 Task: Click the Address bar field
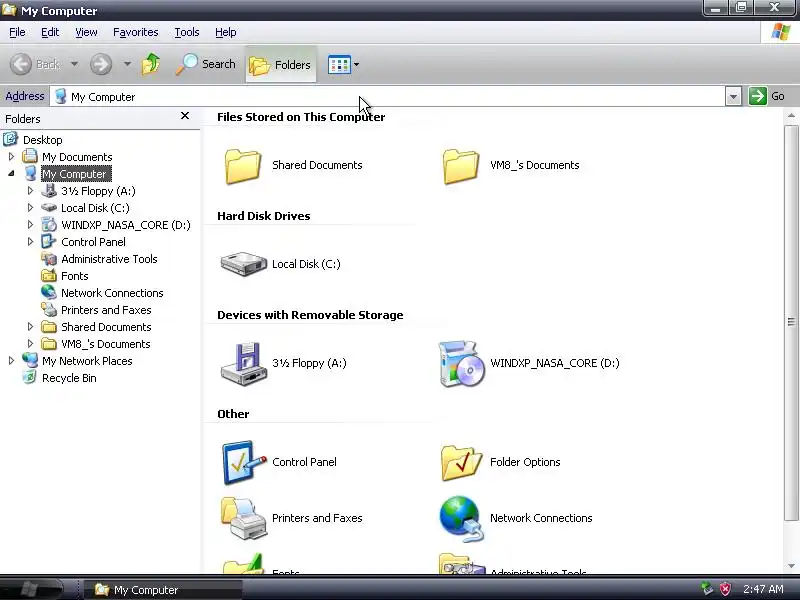388,96
